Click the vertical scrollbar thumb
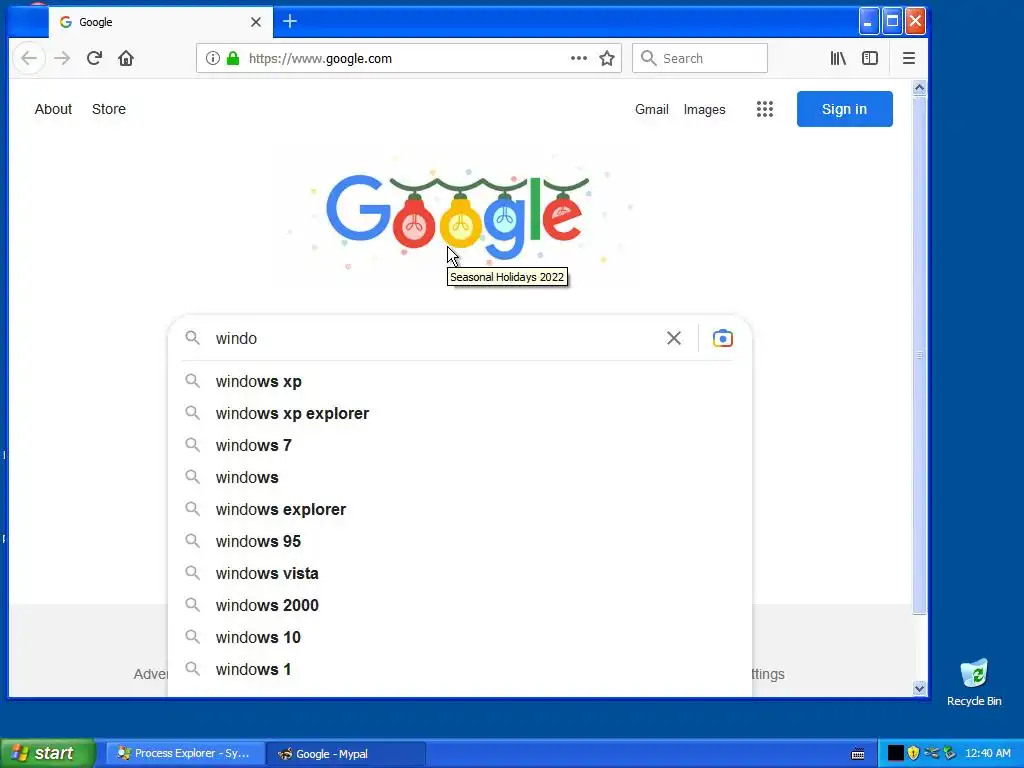The width and height of the screenshot is (1024, 768). pyautogui.click(x=920, y=355)
